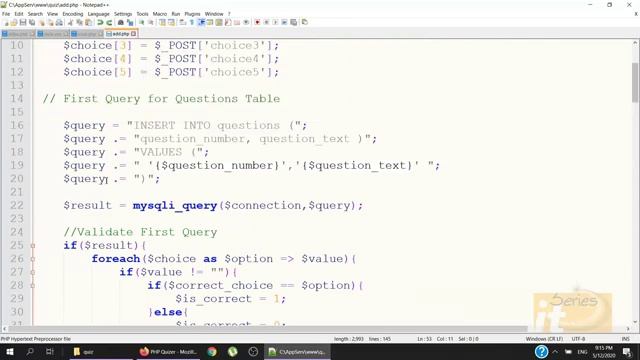This screenshot has width=640, height=360.
Task: Open the Run menu
Action: tap(176, 14)
